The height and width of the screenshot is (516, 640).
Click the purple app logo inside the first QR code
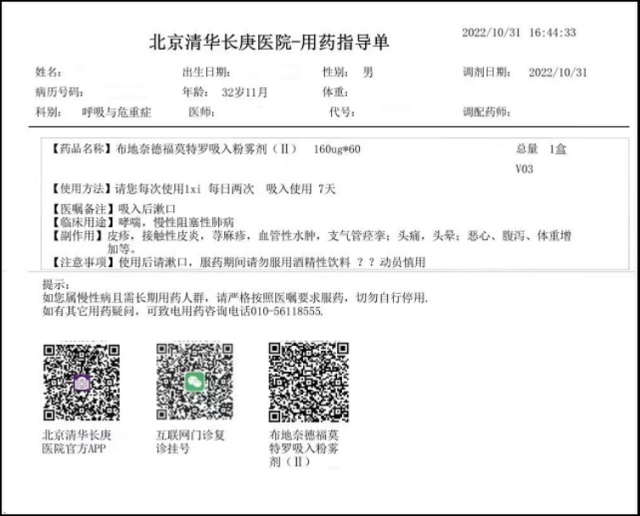click(82, 382)
